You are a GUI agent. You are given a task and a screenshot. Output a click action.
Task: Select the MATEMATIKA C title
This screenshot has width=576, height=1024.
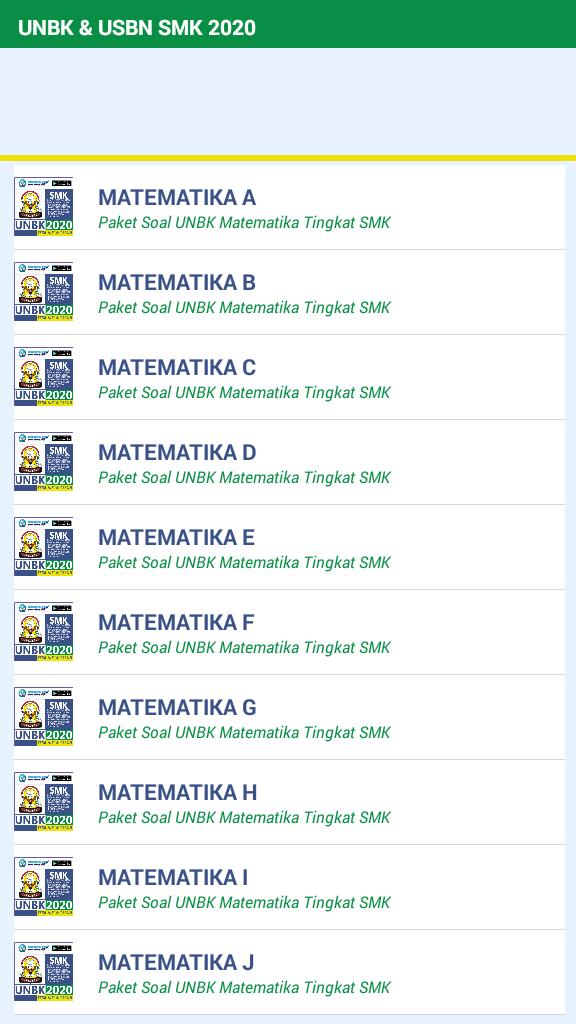[177, 367]
